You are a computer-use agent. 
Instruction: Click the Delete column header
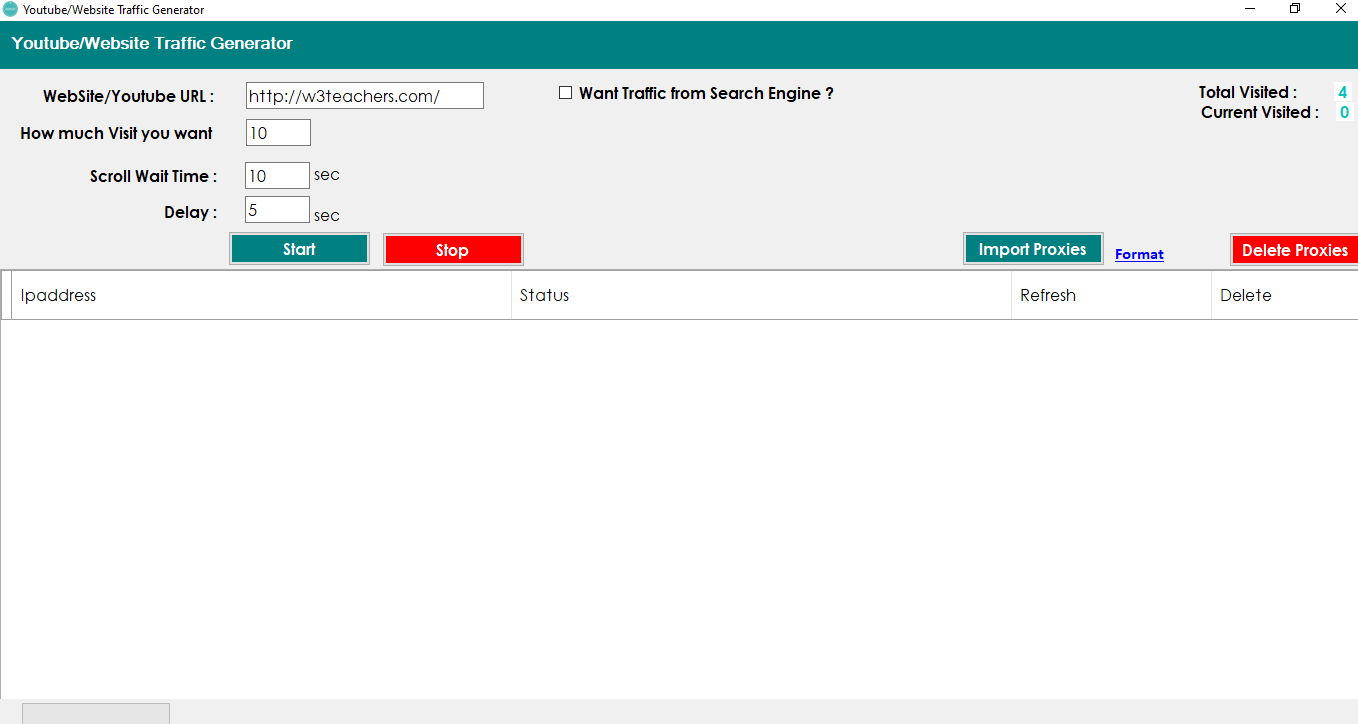point(1245,295)
